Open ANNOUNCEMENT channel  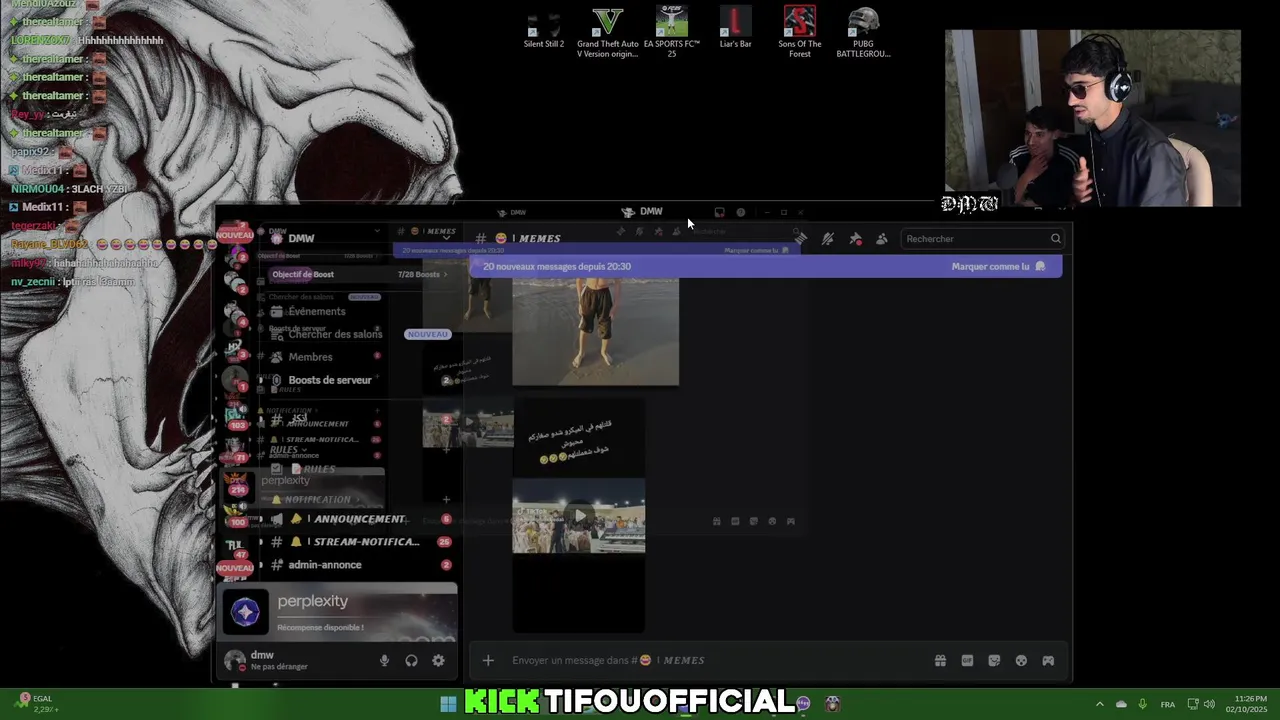(360, 519)
